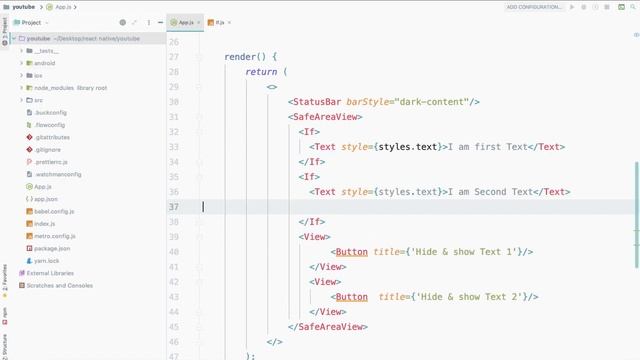Click the first Button tag on line 40
Viewport: 640px width, 360px height.
pos(351,251)
